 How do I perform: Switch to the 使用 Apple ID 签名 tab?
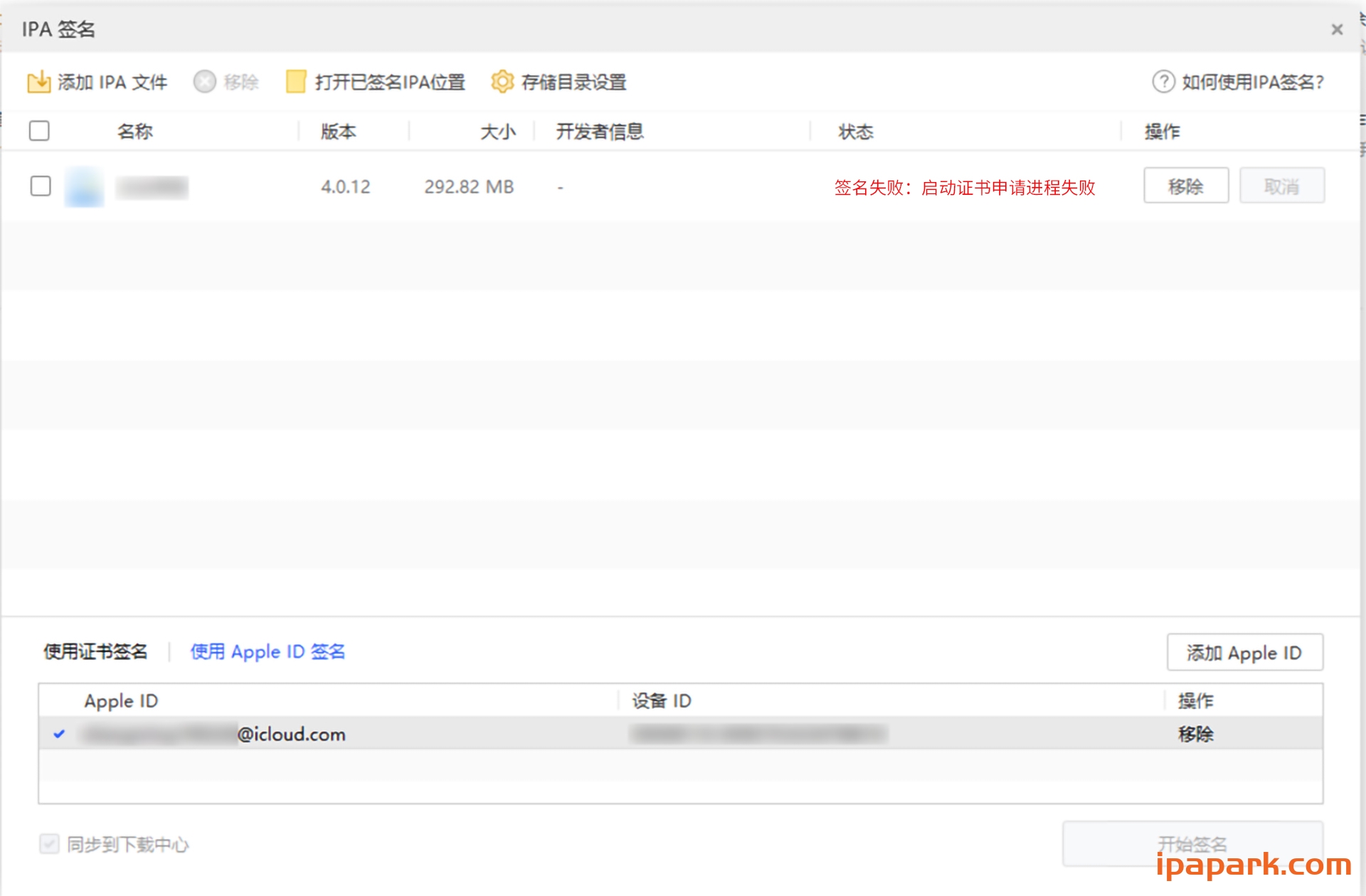click(x=268, y=651)
